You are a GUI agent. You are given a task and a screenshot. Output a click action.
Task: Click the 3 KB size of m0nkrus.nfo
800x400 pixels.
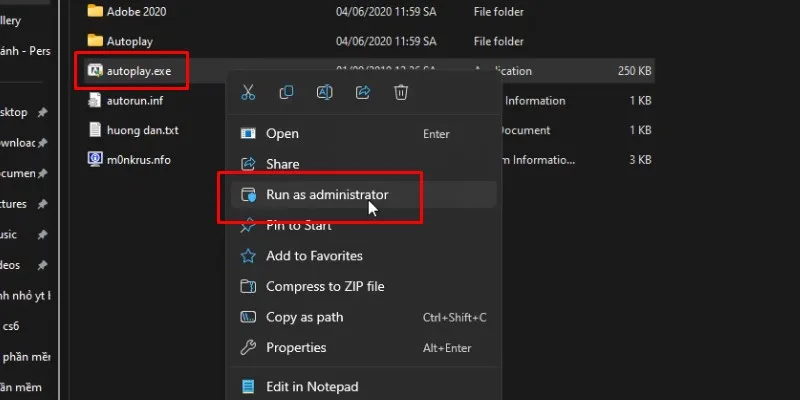(x=640, y=160)
